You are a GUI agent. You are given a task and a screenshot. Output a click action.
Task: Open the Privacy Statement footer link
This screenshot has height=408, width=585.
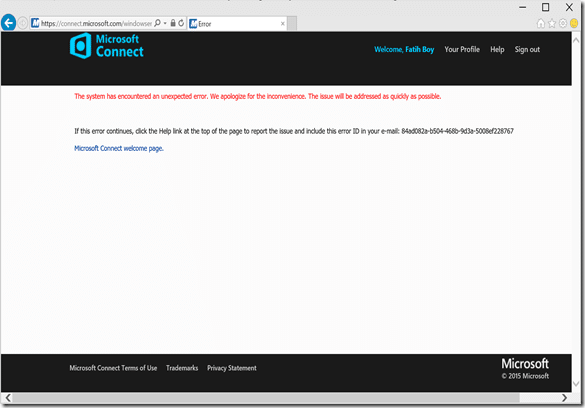coord(232,368)
